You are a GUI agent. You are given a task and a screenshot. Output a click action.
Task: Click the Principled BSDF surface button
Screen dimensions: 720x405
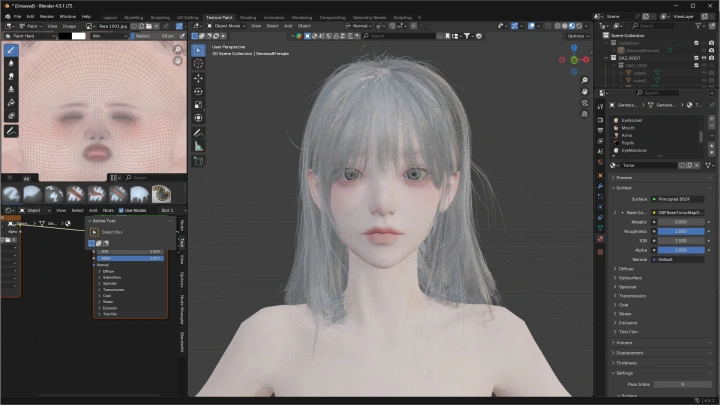pyautogui.click(x=677, y=199)
